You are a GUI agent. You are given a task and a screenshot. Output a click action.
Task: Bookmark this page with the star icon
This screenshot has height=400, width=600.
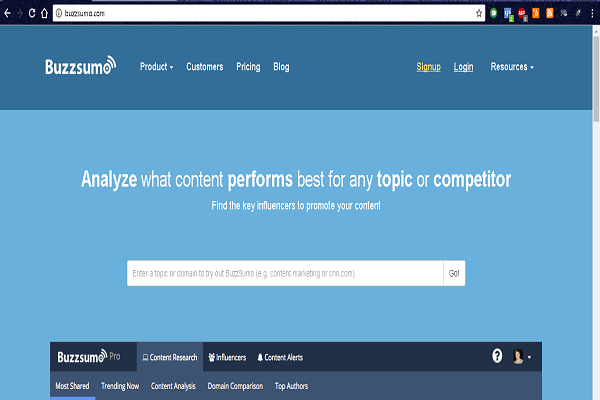point(479,13)
